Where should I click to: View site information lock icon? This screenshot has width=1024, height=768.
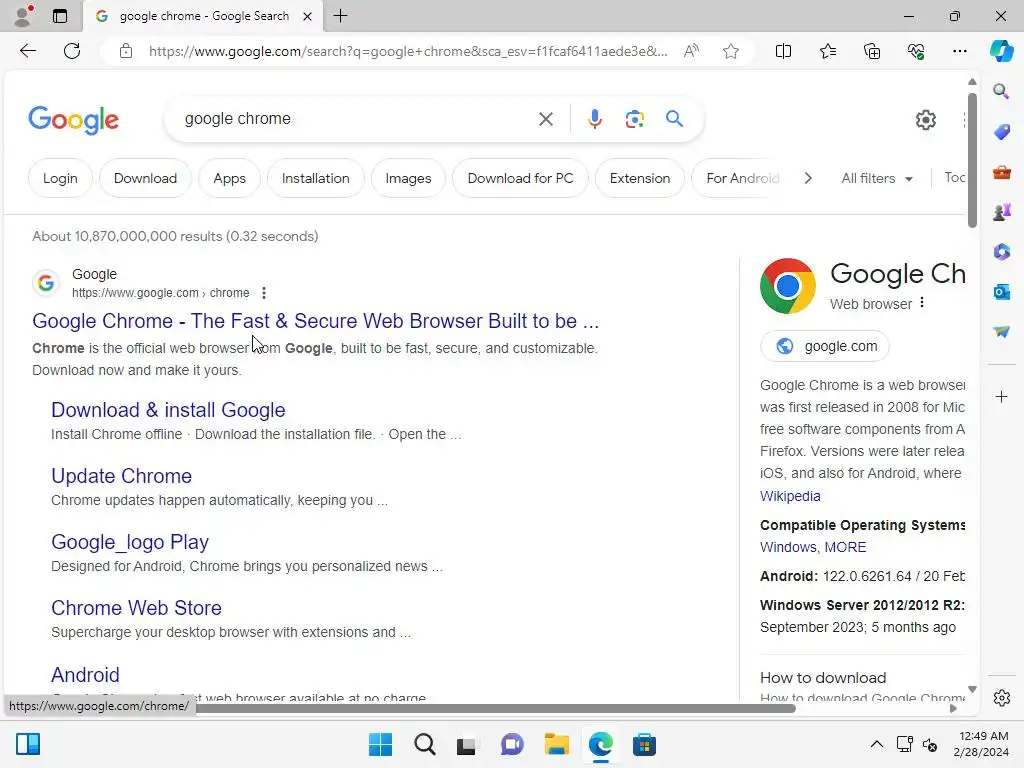[126, 51]
